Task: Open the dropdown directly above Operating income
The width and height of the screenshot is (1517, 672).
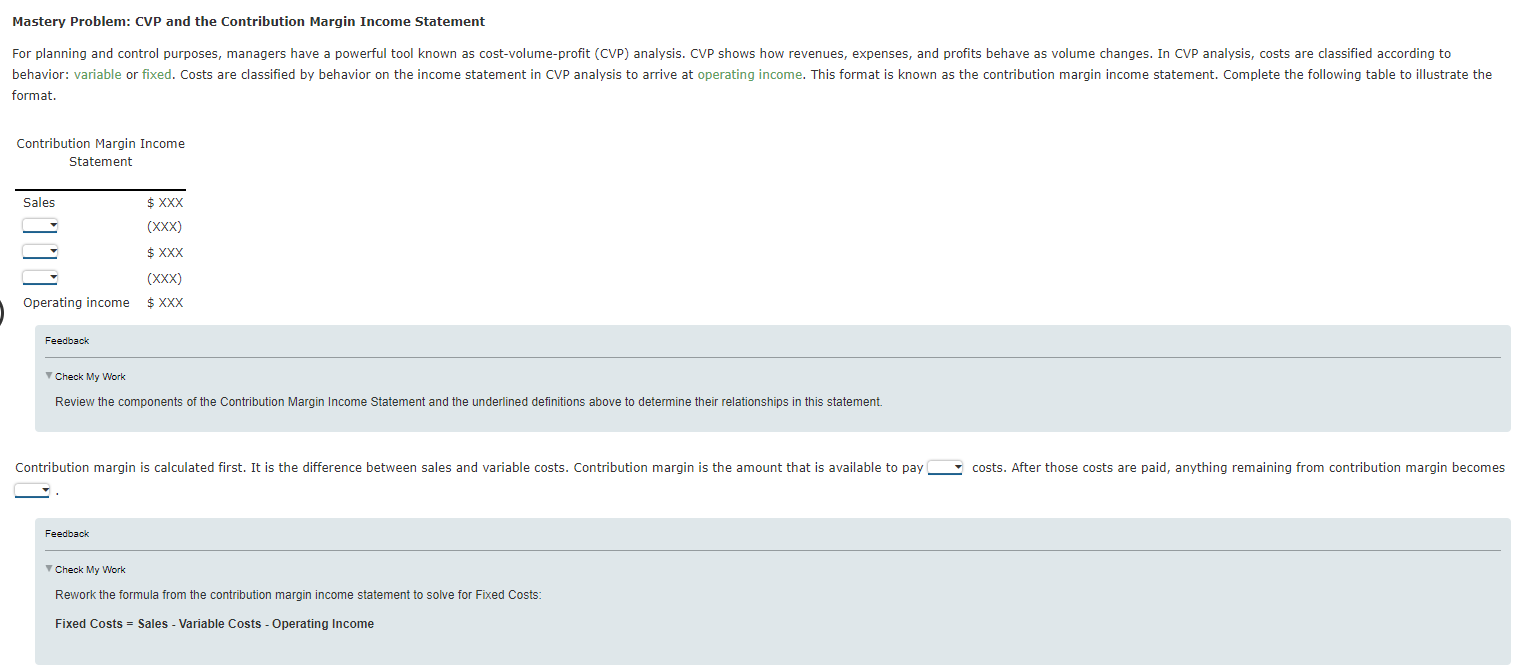Action: coord(40,277)
